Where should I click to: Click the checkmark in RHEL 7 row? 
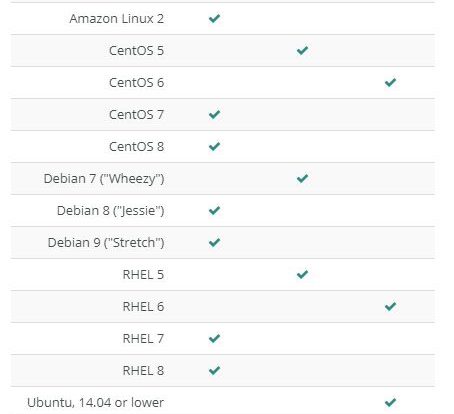pyautogui.click(x=214, y=338)
